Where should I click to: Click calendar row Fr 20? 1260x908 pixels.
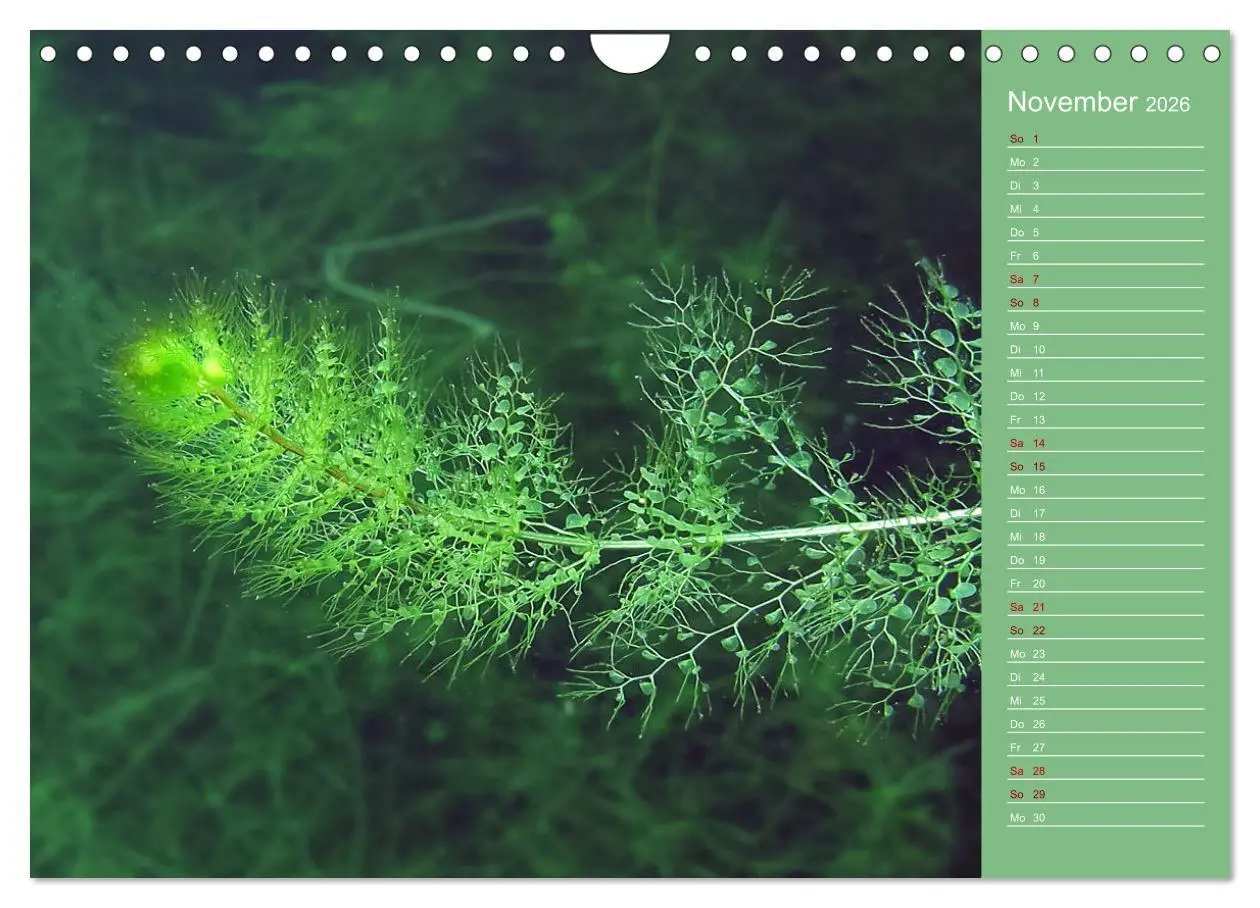click(1105, 584)
